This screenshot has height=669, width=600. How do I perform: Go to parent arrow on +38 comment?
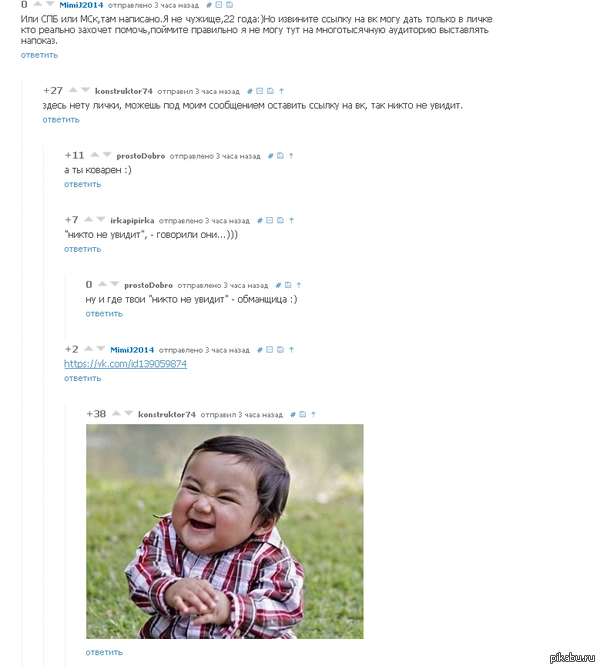click(313, 414)
